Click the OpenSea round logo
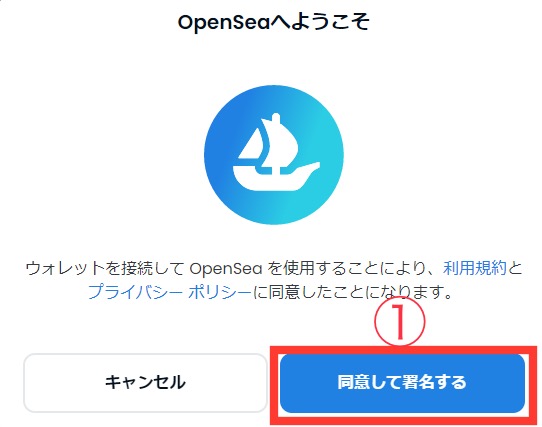The height and width of the screenshot is (427, 542). click(x=274, y=155)
